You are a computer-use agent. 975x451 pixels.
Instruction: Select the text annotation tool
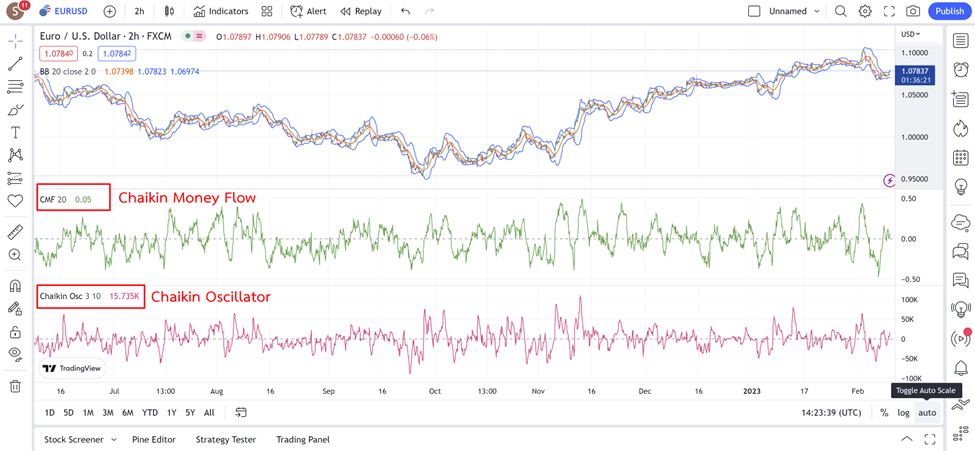pos(15,132)
